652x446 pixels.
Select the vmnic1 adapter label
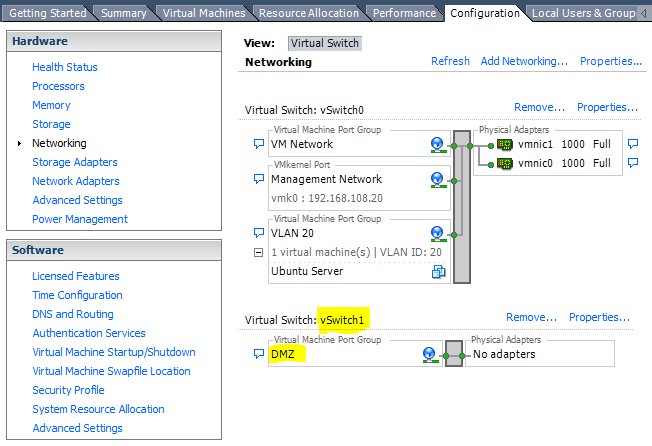(x=535, y=144)
